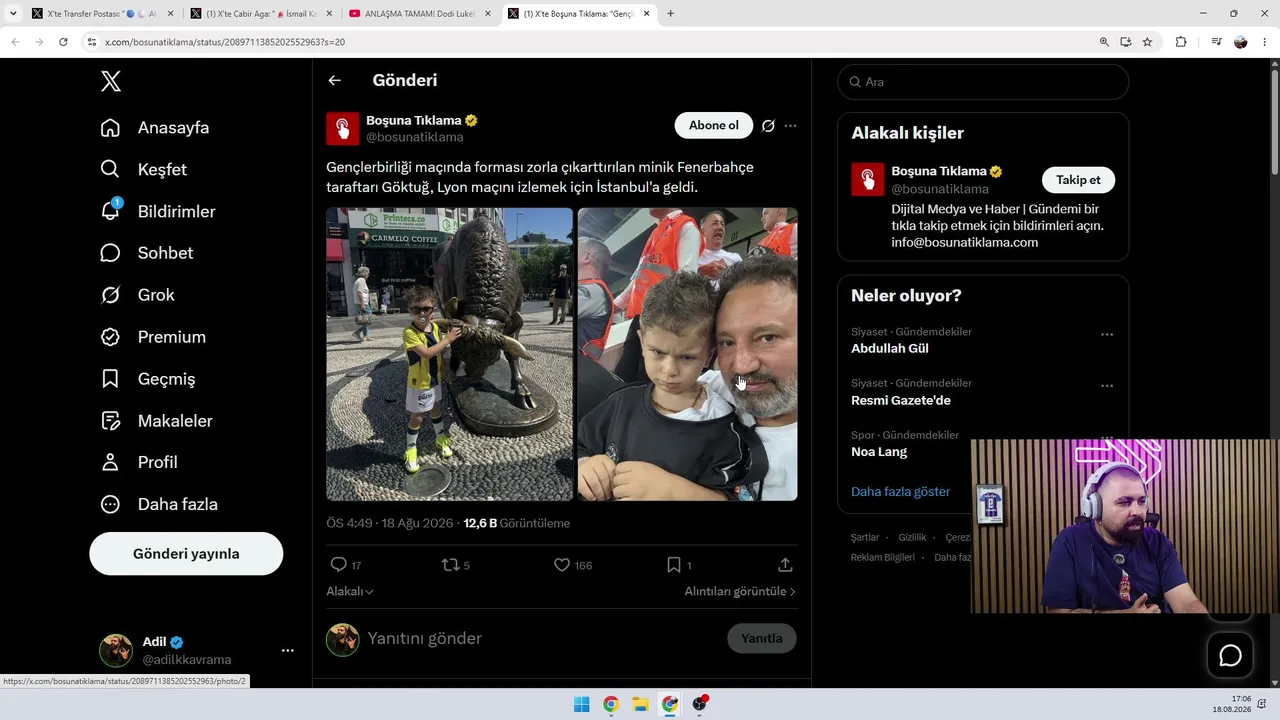1280x720 pixels.
Task: Click the reply icon with 17
Action: coord(339,565)
